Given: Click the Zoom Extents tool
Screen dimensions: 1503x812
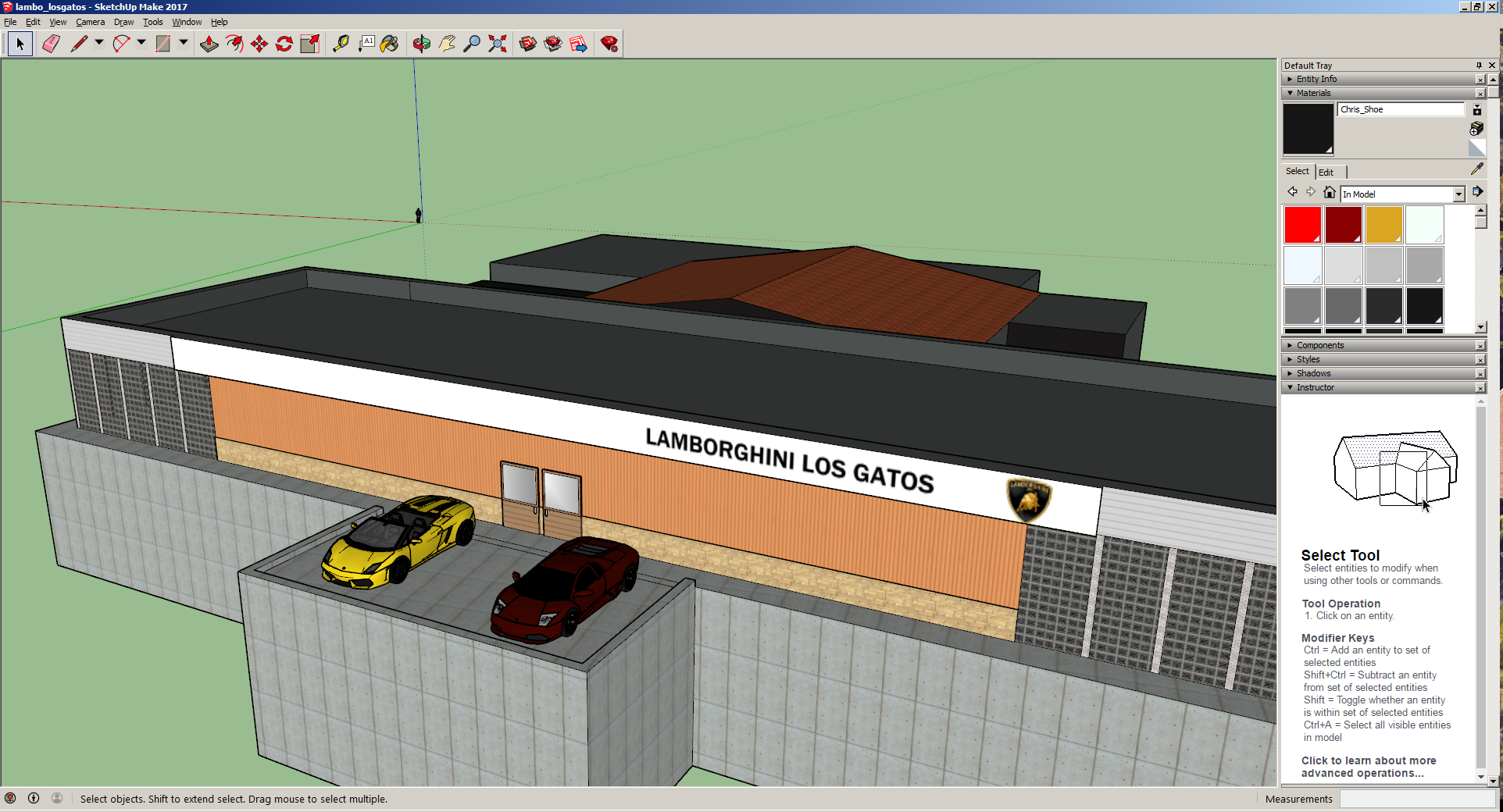Looking at the screenshot, I should coord(498,44).
